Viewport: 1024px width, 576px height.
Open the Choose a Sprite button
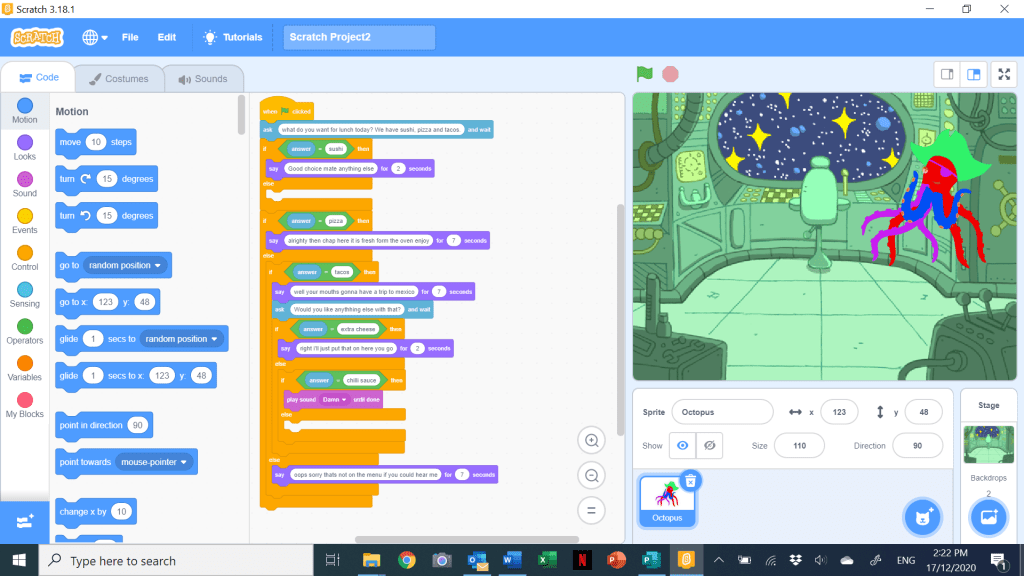[921, 517]
